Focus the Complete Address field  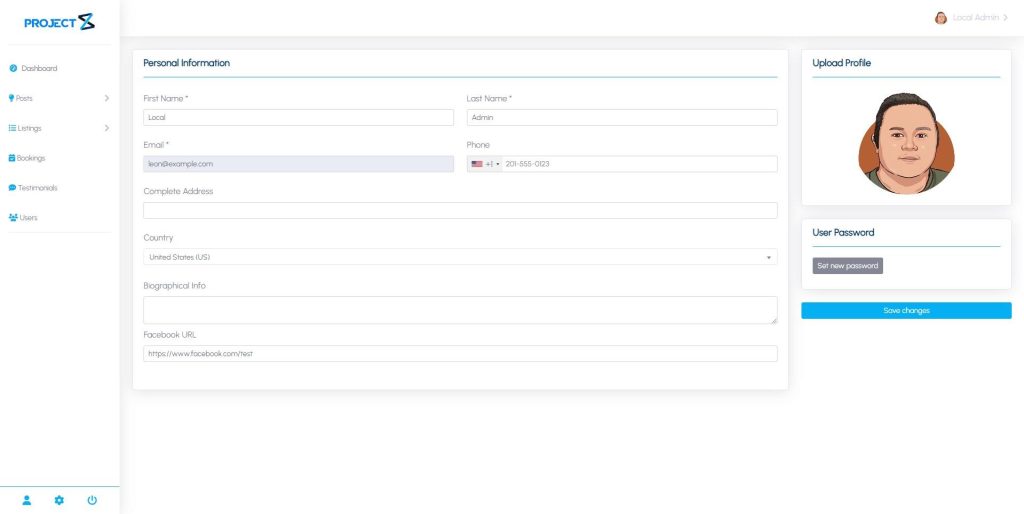pyautogui.click(x=460, y=211)
